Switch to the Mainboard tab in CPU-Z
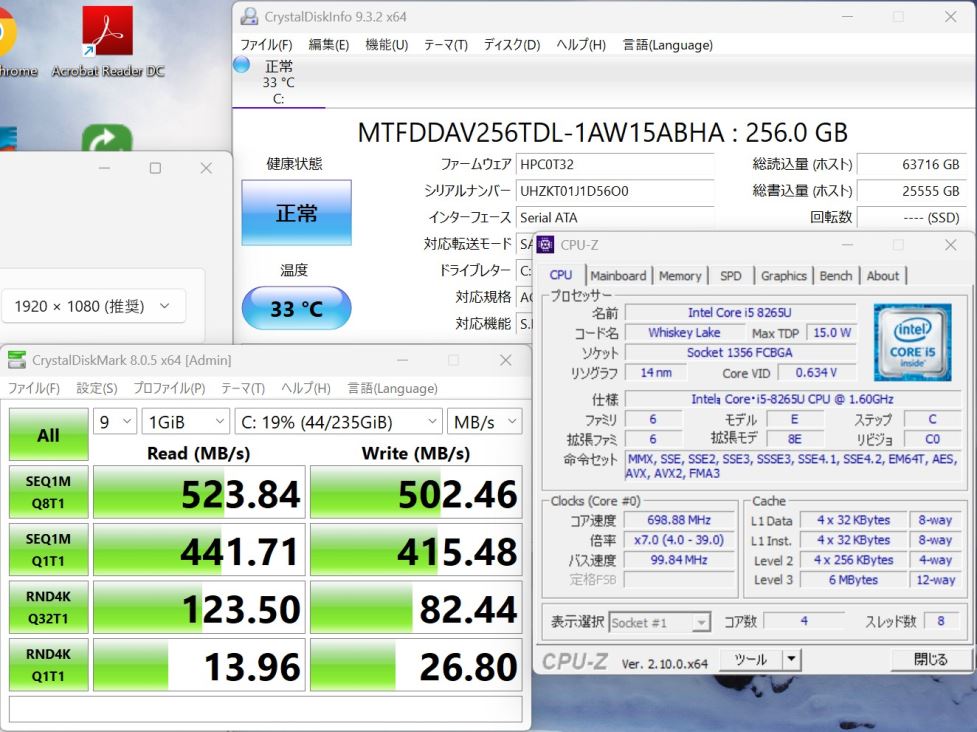Screen dimensions: 977x732 [x=618, y=276]
